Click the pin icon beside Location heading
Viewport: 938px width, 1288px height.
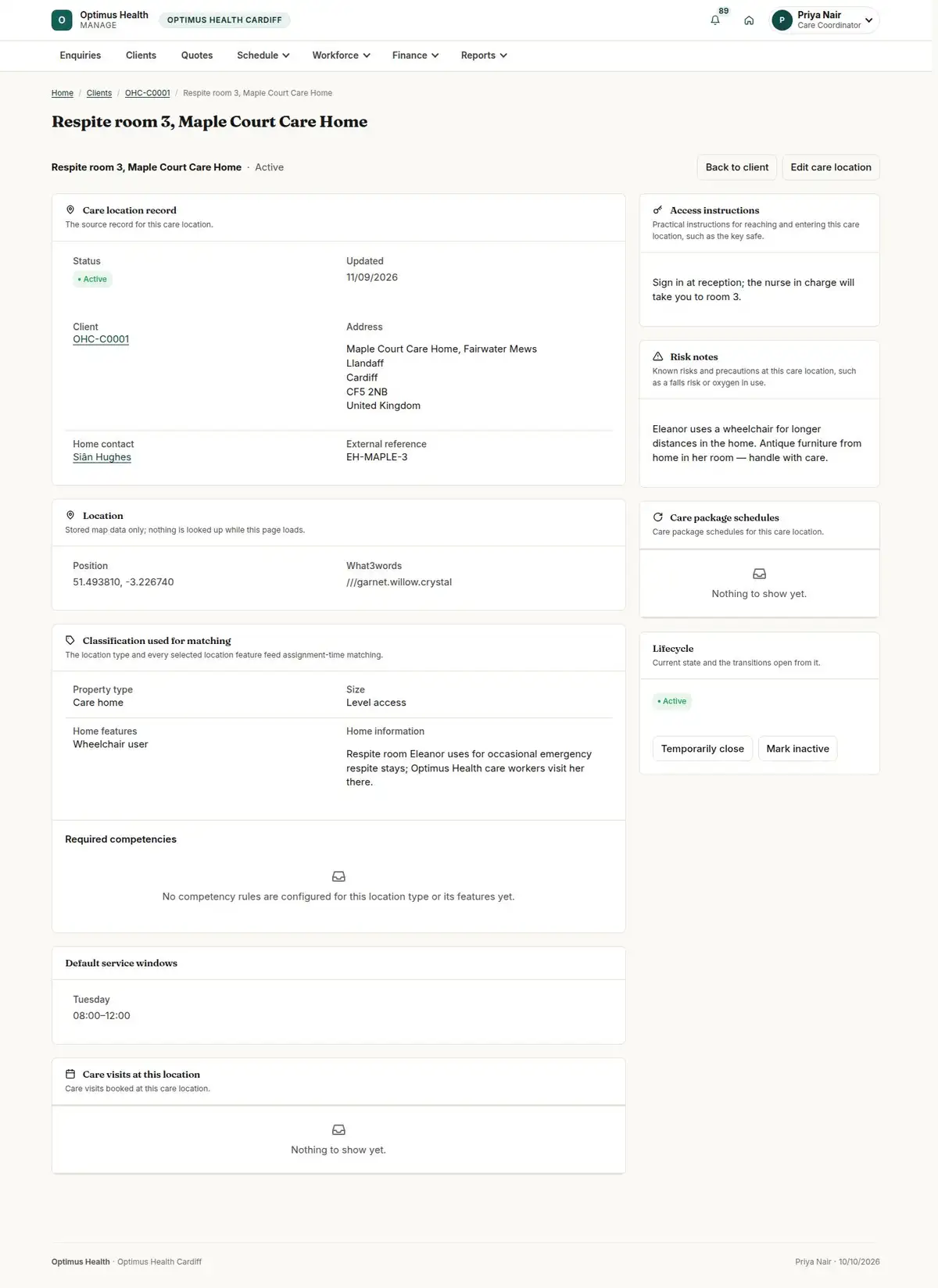pyautogui.click(x=70, y=516)
